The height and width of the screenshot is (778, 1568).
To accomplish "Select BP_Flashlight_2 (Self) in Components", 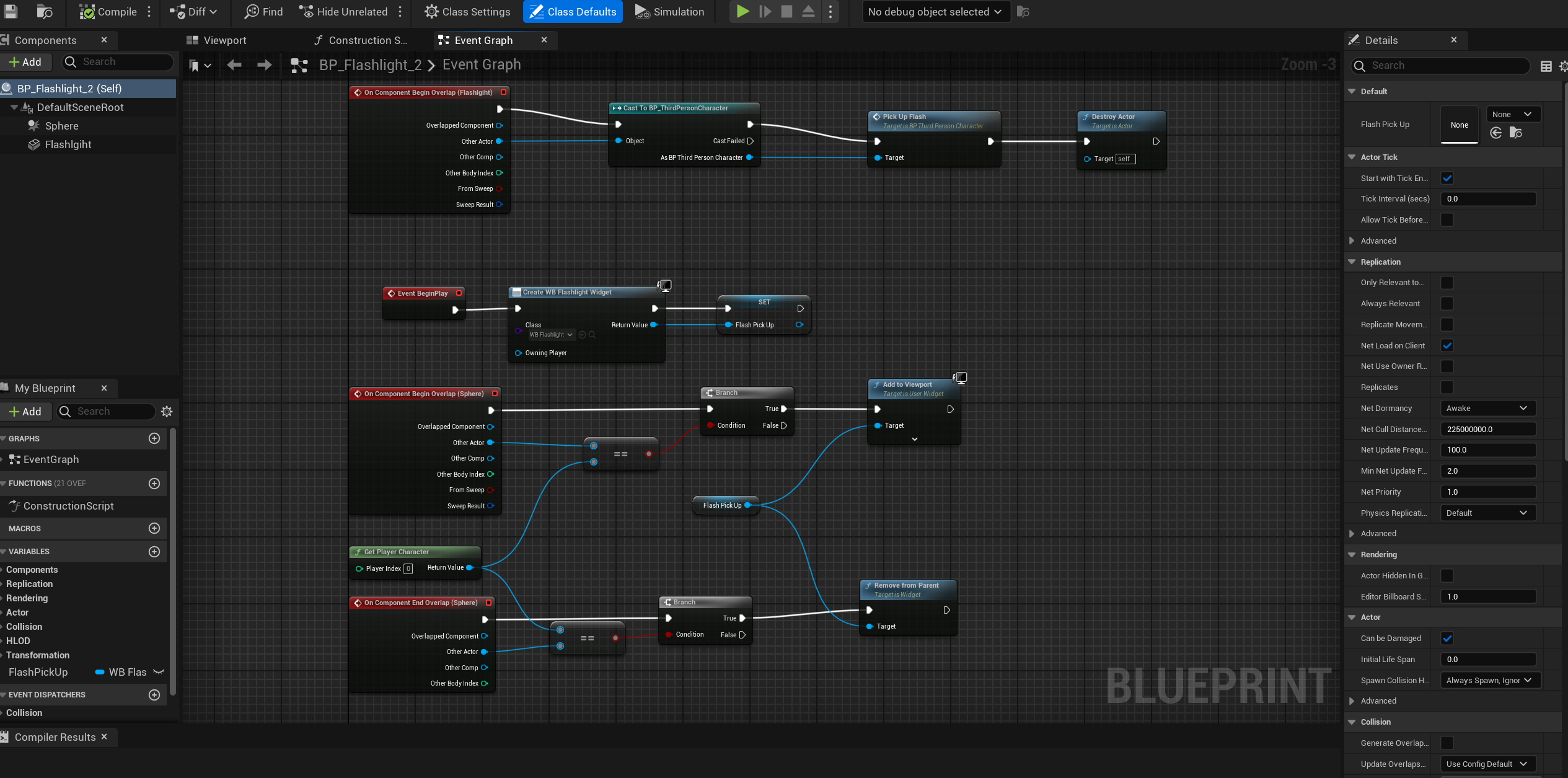I will (88, 89).
